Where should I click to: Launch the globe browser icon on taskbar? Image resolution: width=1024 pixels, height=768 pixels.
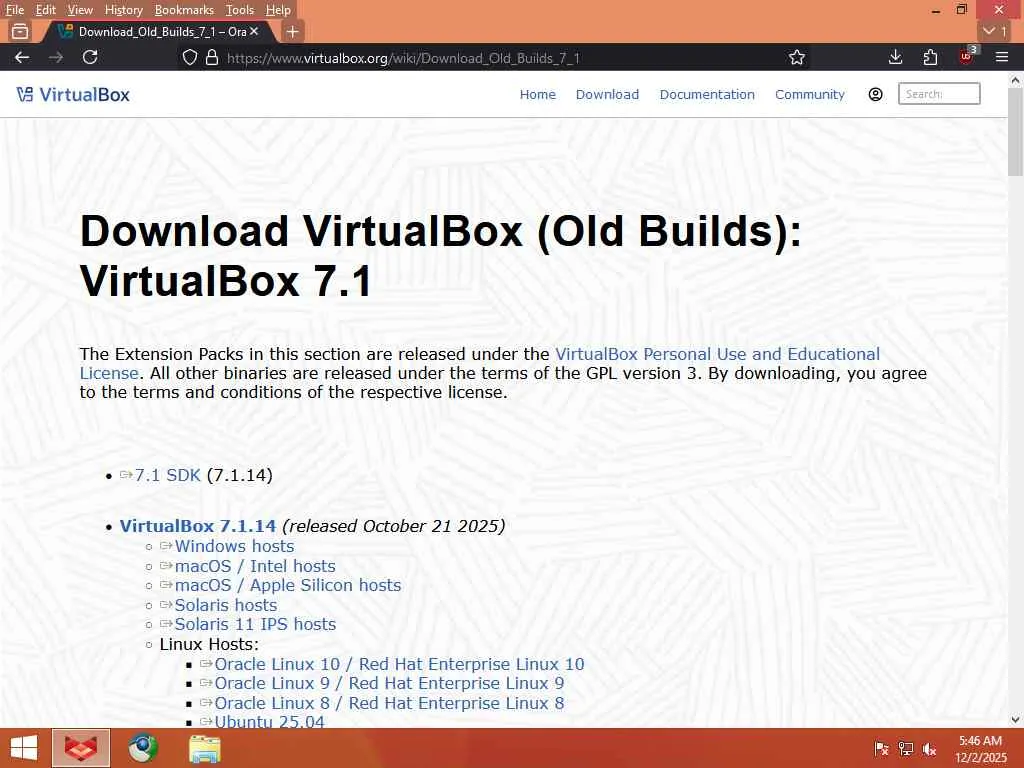pos(142,748)
